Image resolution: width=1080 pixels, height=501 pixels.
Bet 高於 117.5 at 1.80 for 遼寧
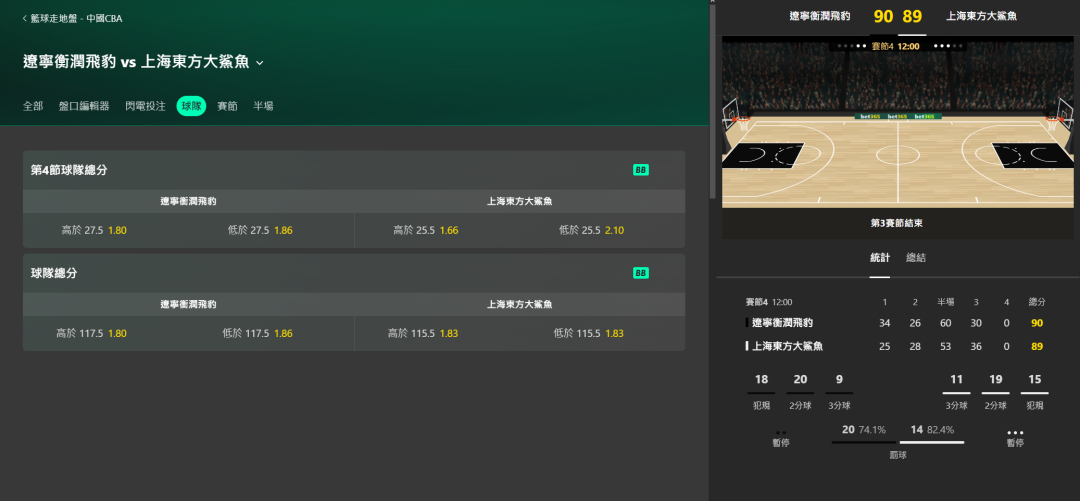(x=92, y=334)
